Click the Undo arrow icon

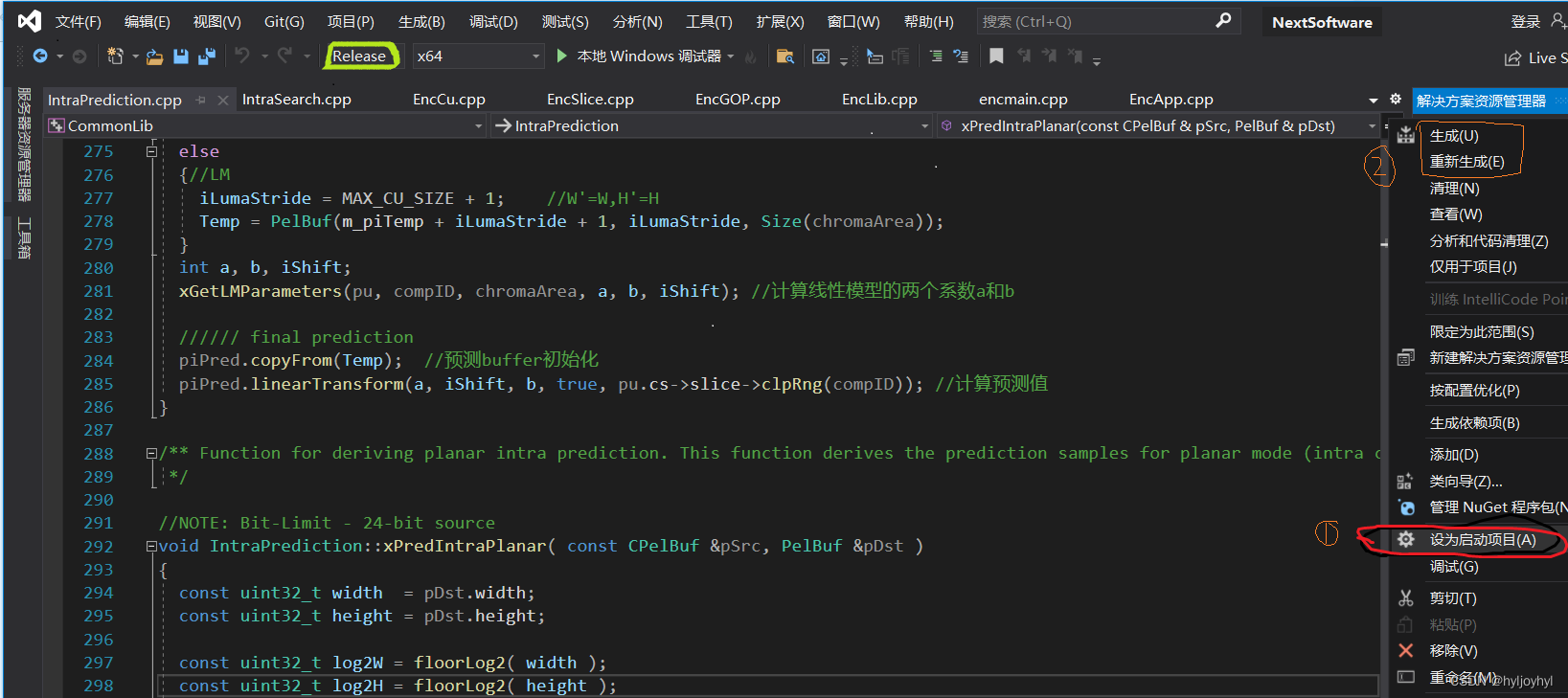242,56
